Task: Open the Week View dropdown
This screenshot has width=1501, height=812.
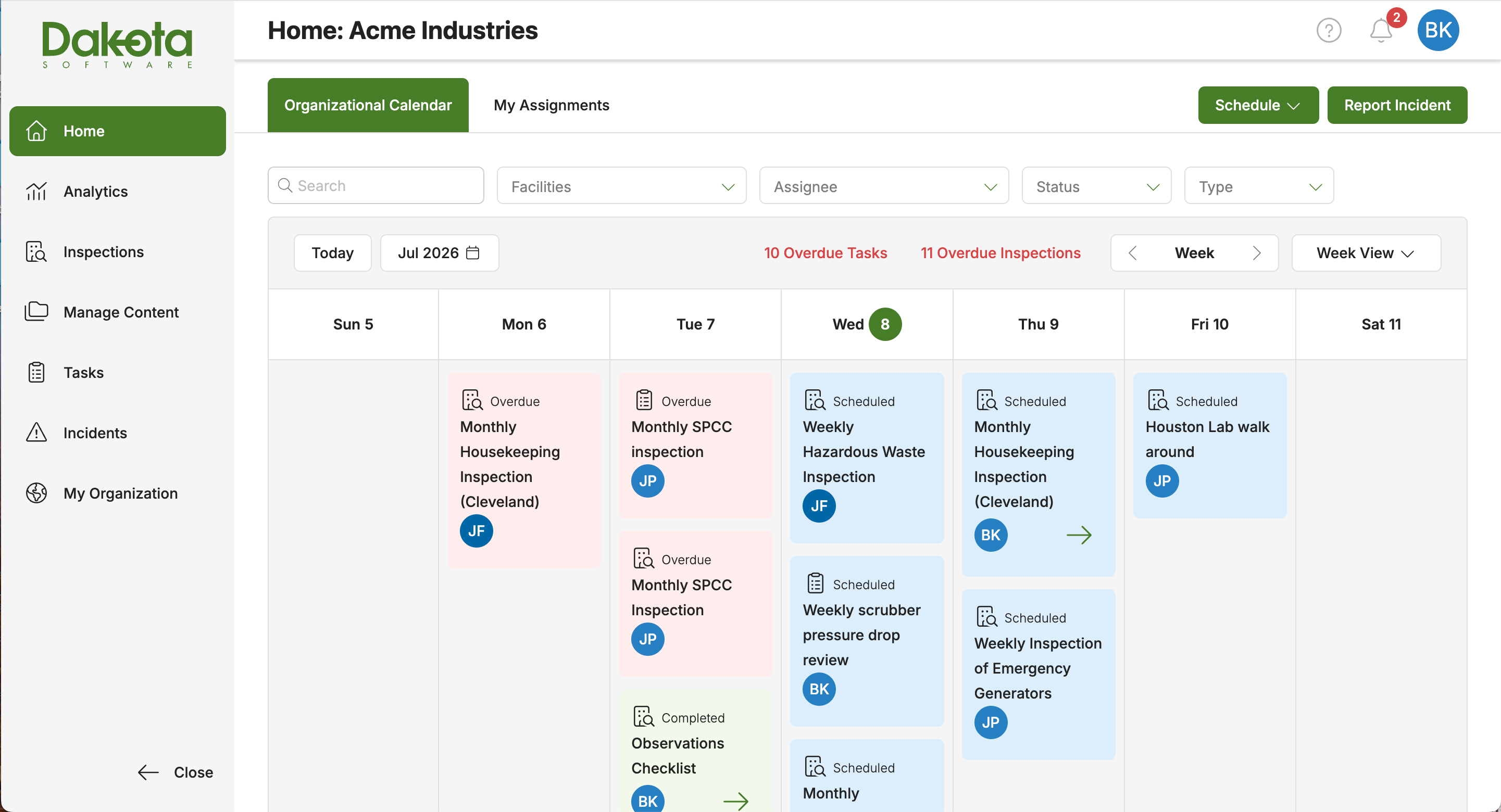Action: (1366, 253)
